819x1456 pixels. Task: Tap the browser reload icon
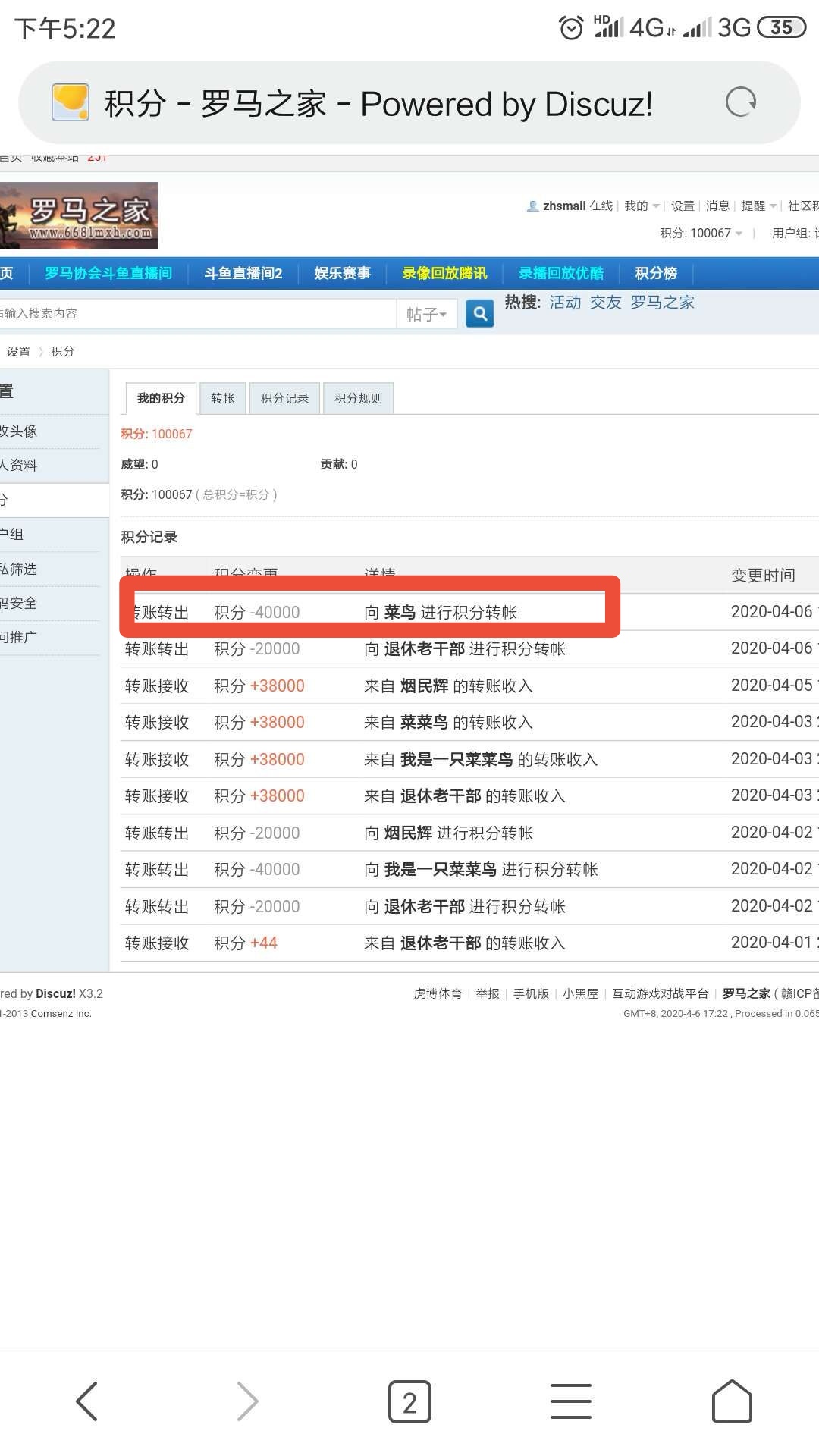[x=740, y=102]
